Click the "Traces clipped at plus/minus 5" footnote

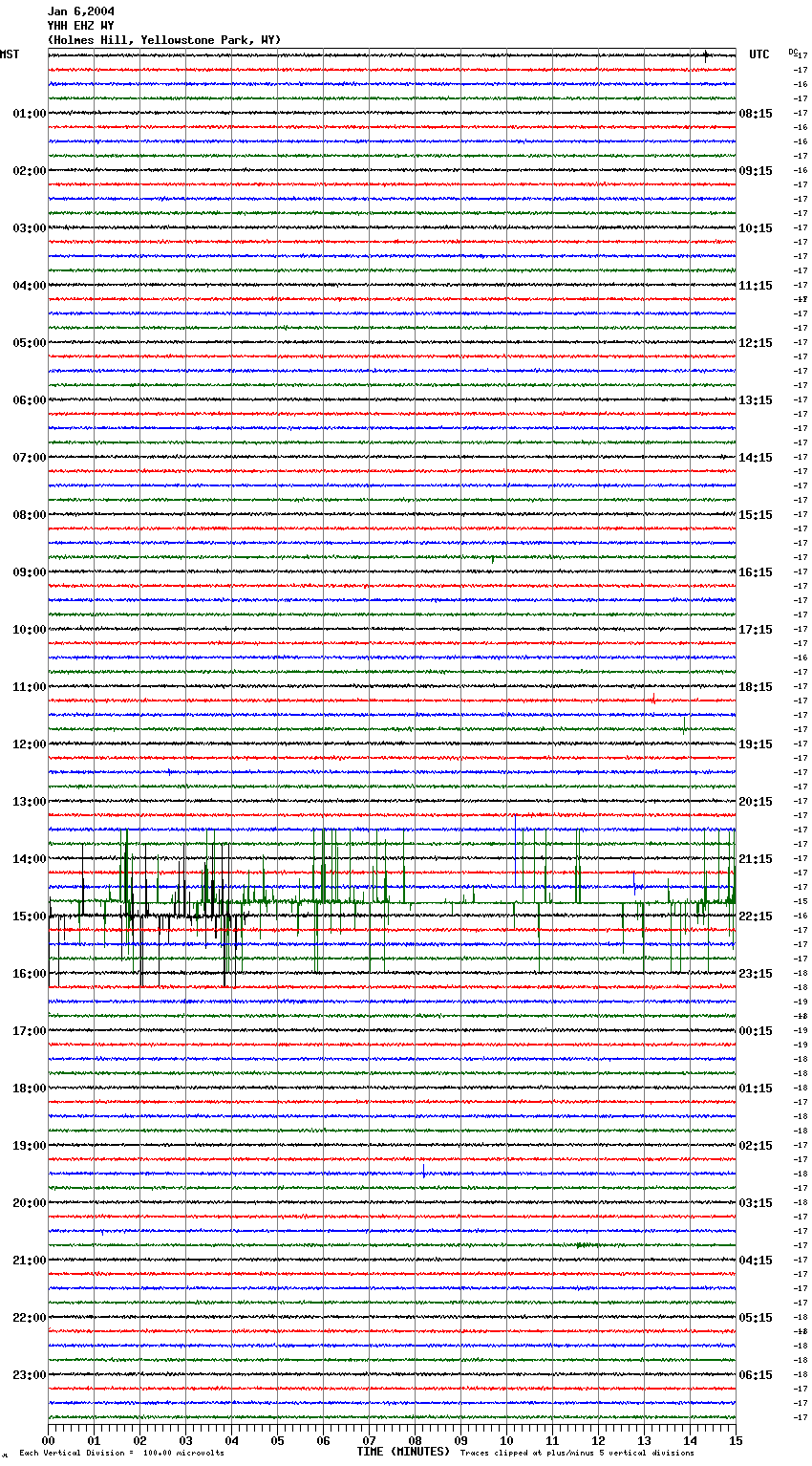coord(538,1454)
